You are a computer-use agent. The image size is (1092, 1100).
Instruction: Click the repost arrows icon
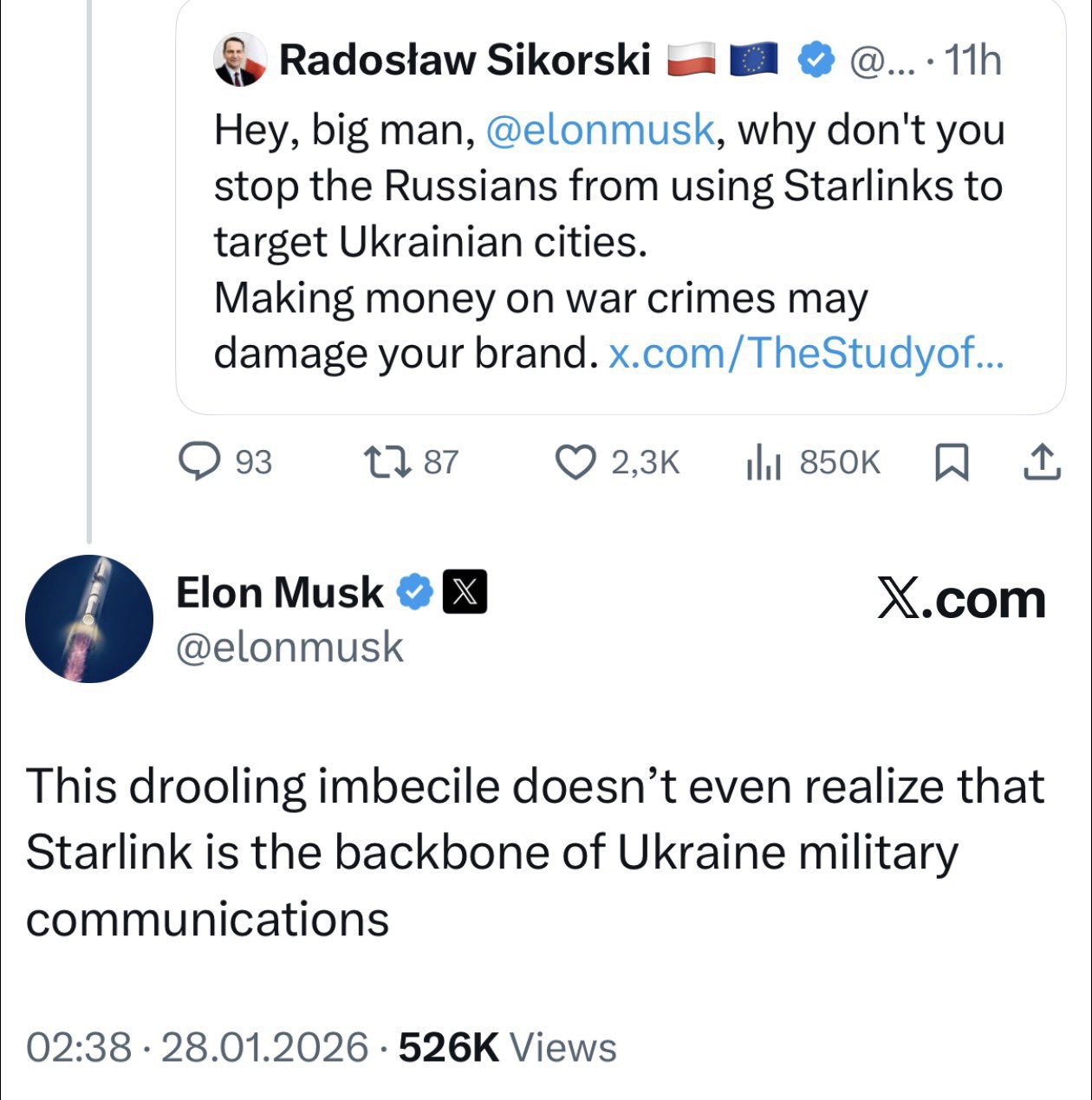(386, 462)
